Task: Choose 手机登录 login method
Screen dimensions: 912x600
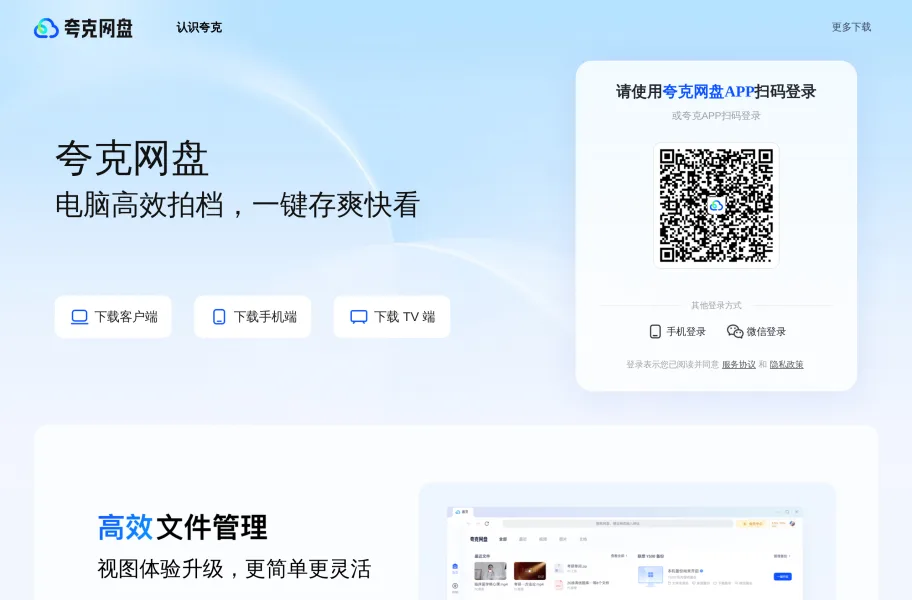Action: 677,331
